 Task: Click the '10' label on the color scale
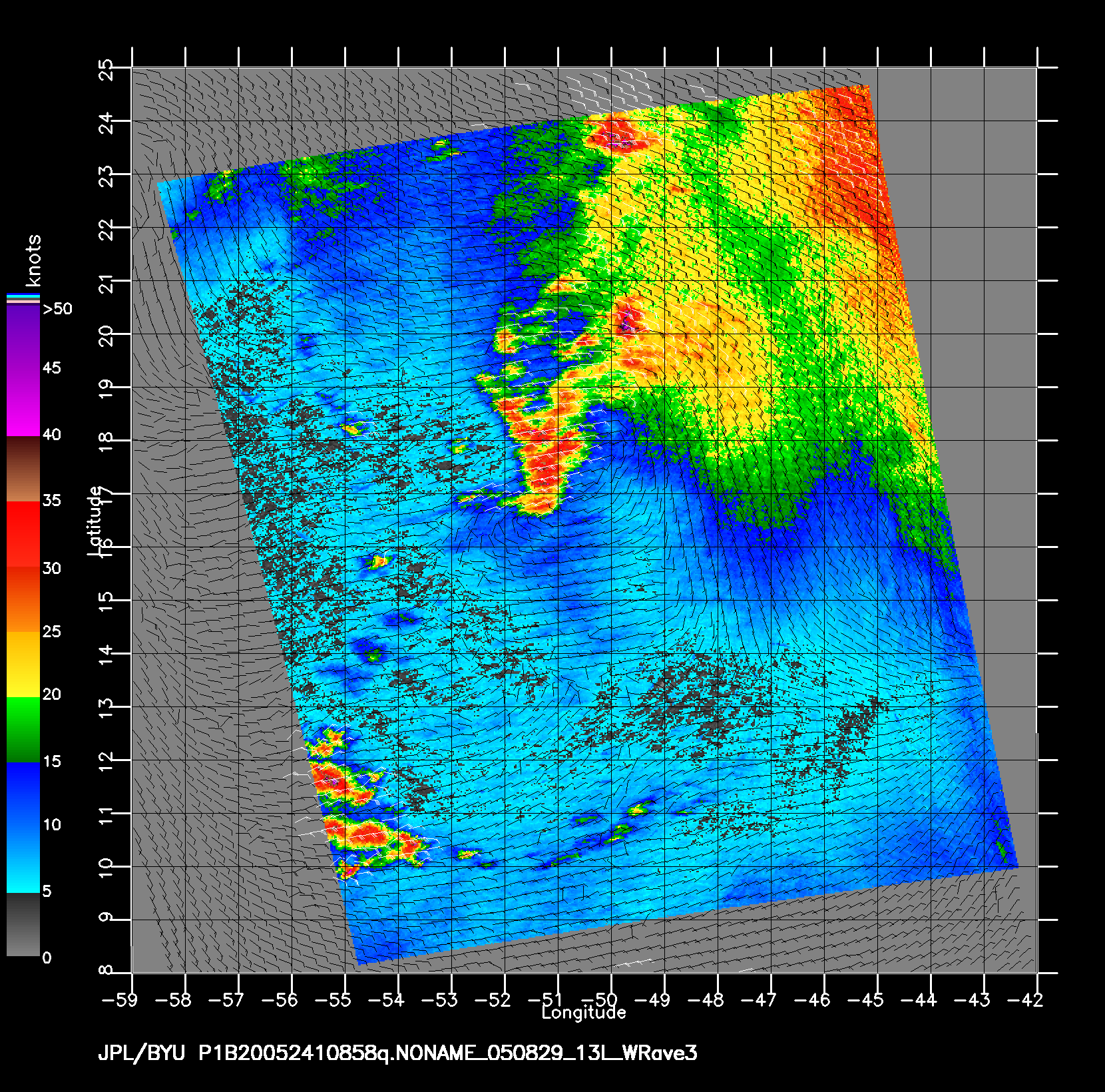click(51, 825)
